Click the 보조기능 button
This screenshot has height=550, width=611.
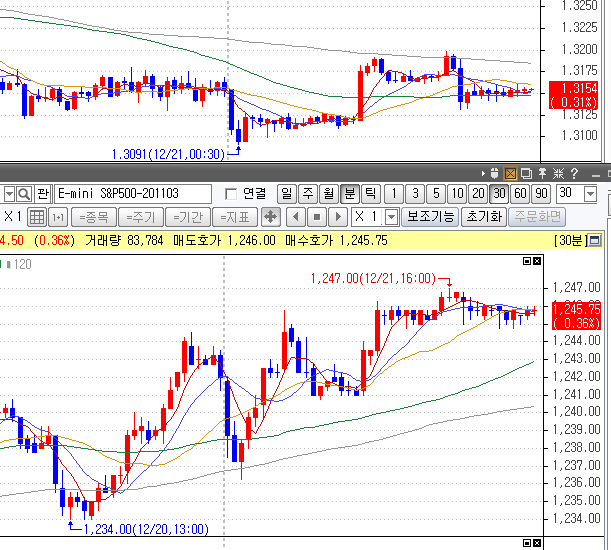tap(430, 216)
